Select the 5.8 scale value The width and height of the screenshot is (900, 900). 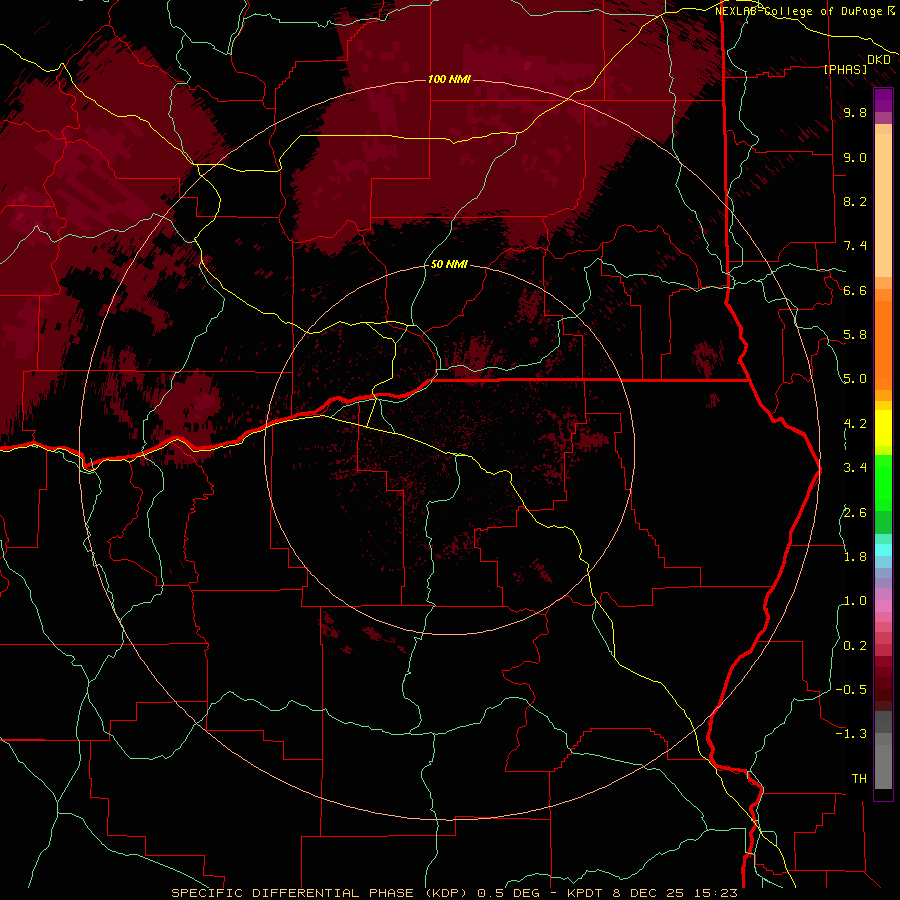point(855,335)
